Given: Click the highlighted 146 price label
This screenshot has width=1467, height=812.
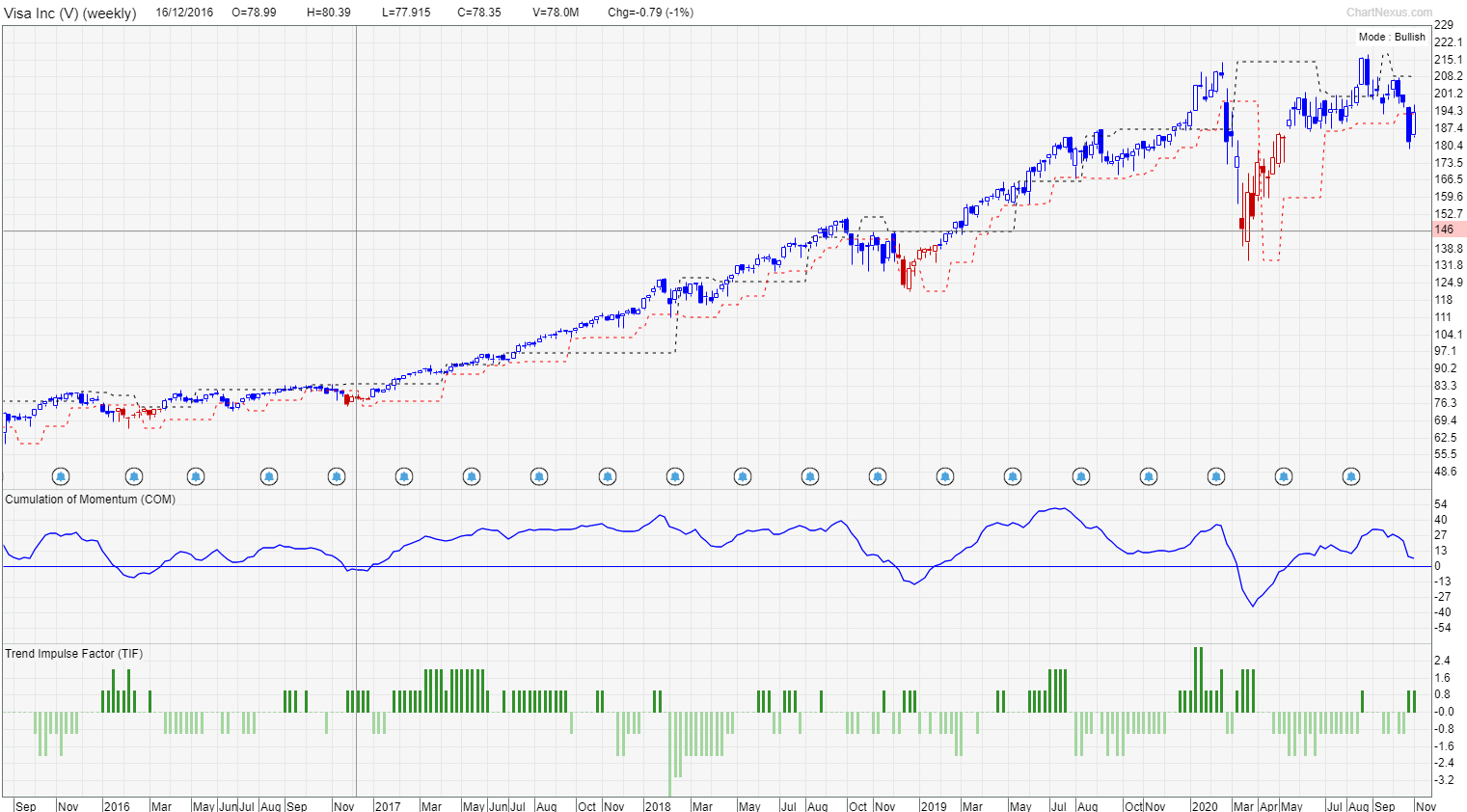Looking at the screenshot, I should (x=1449, y=230).
